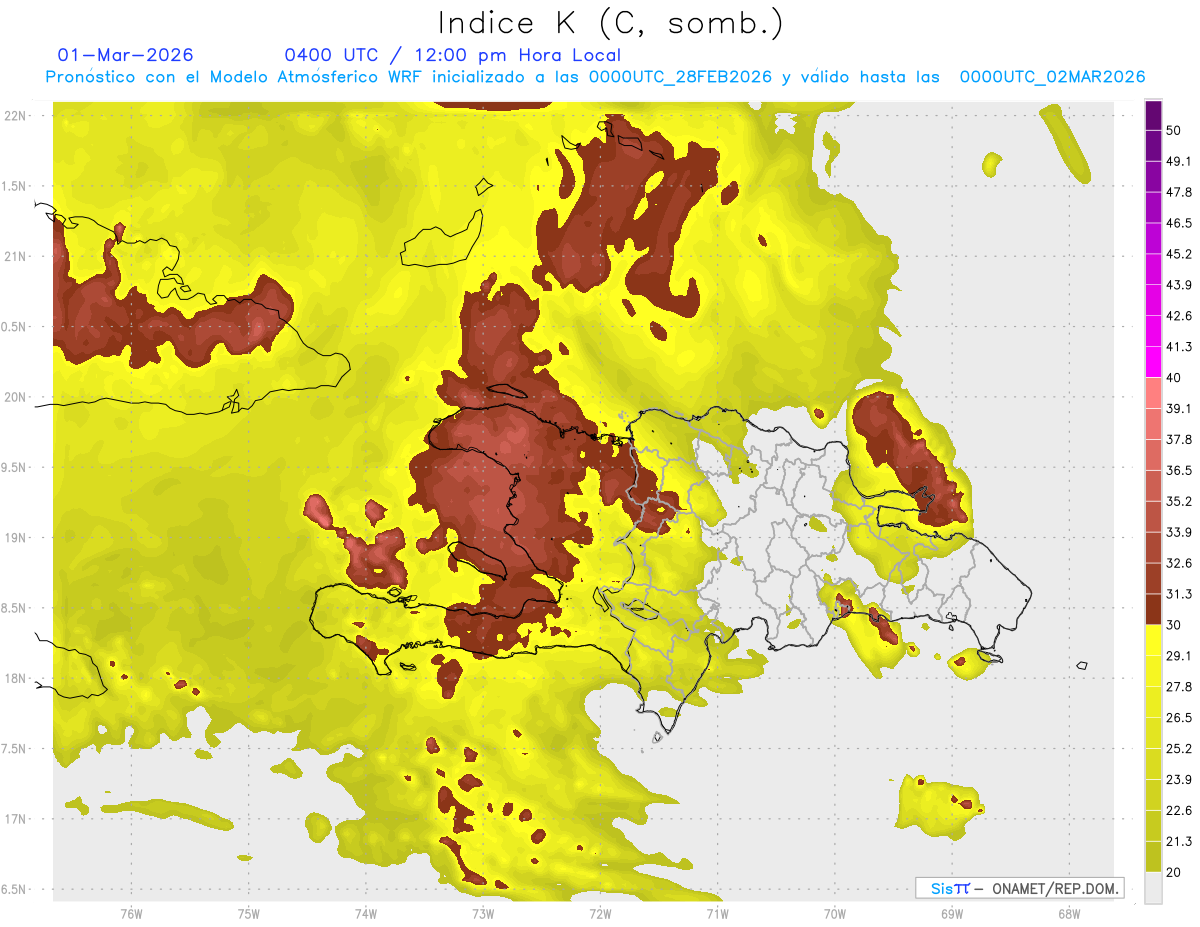Click the longitude label "74W"
The width and height of the screenshot is (1200, 927).
[365, 915]
